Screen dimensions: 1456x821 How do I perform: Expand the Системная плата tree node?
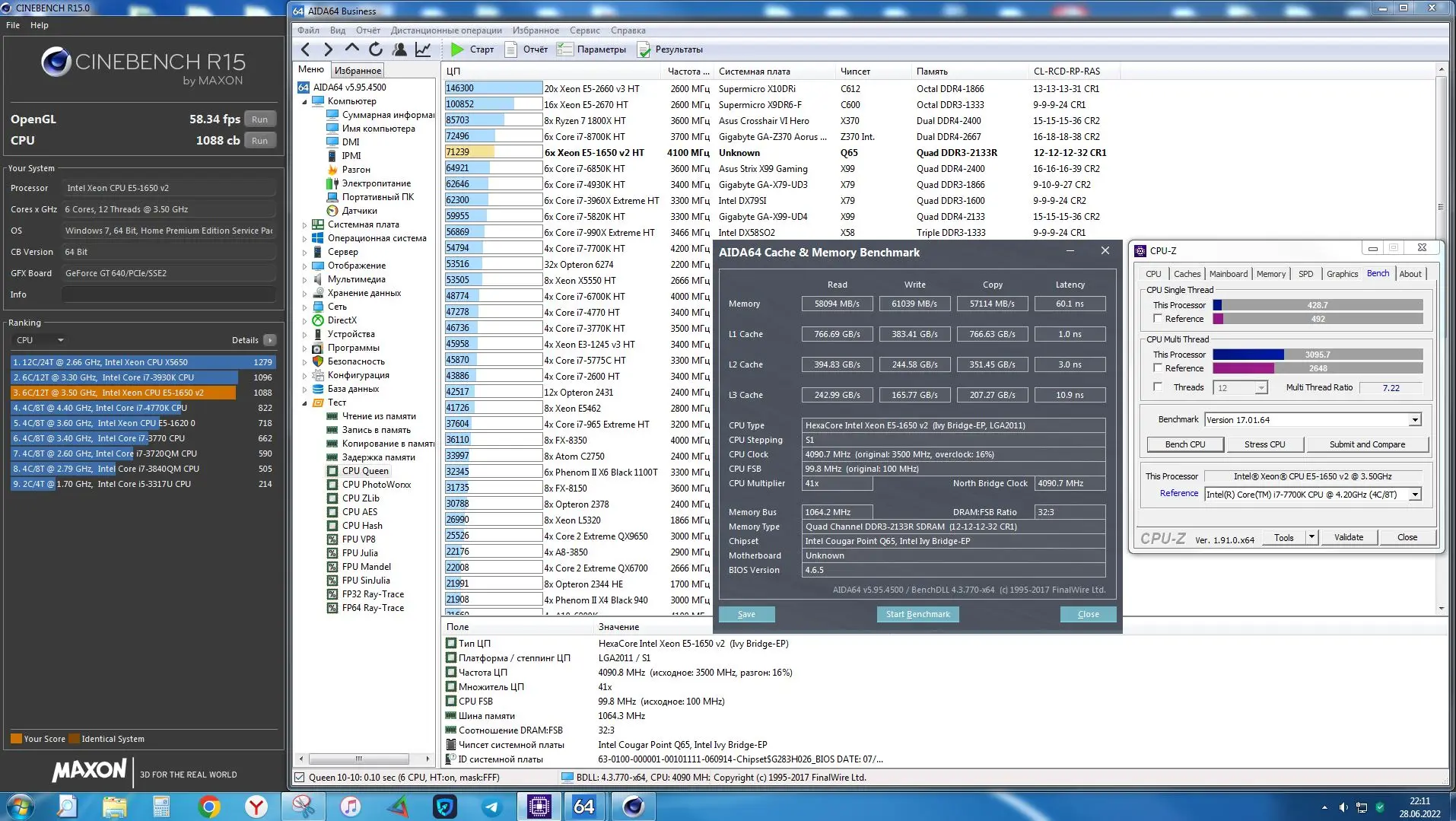click(x=305, y=225)
